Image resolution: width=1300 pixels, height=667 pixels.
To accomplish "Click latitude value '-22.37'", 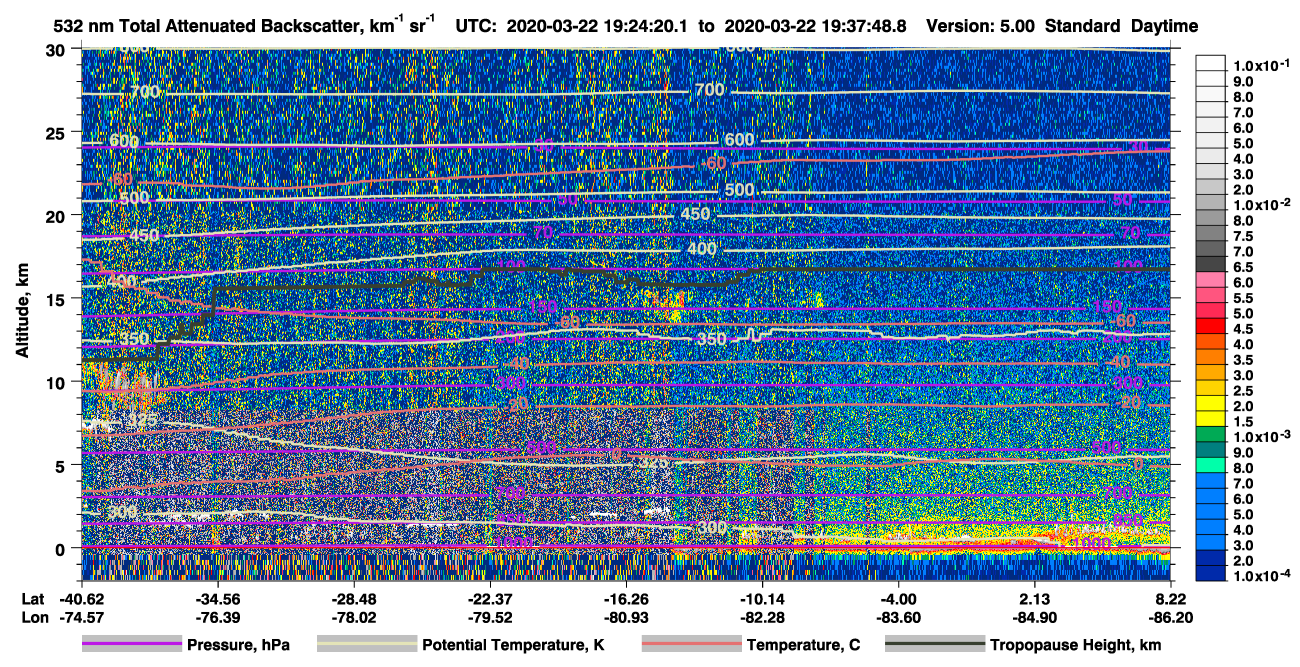I will tap(490, 598).
